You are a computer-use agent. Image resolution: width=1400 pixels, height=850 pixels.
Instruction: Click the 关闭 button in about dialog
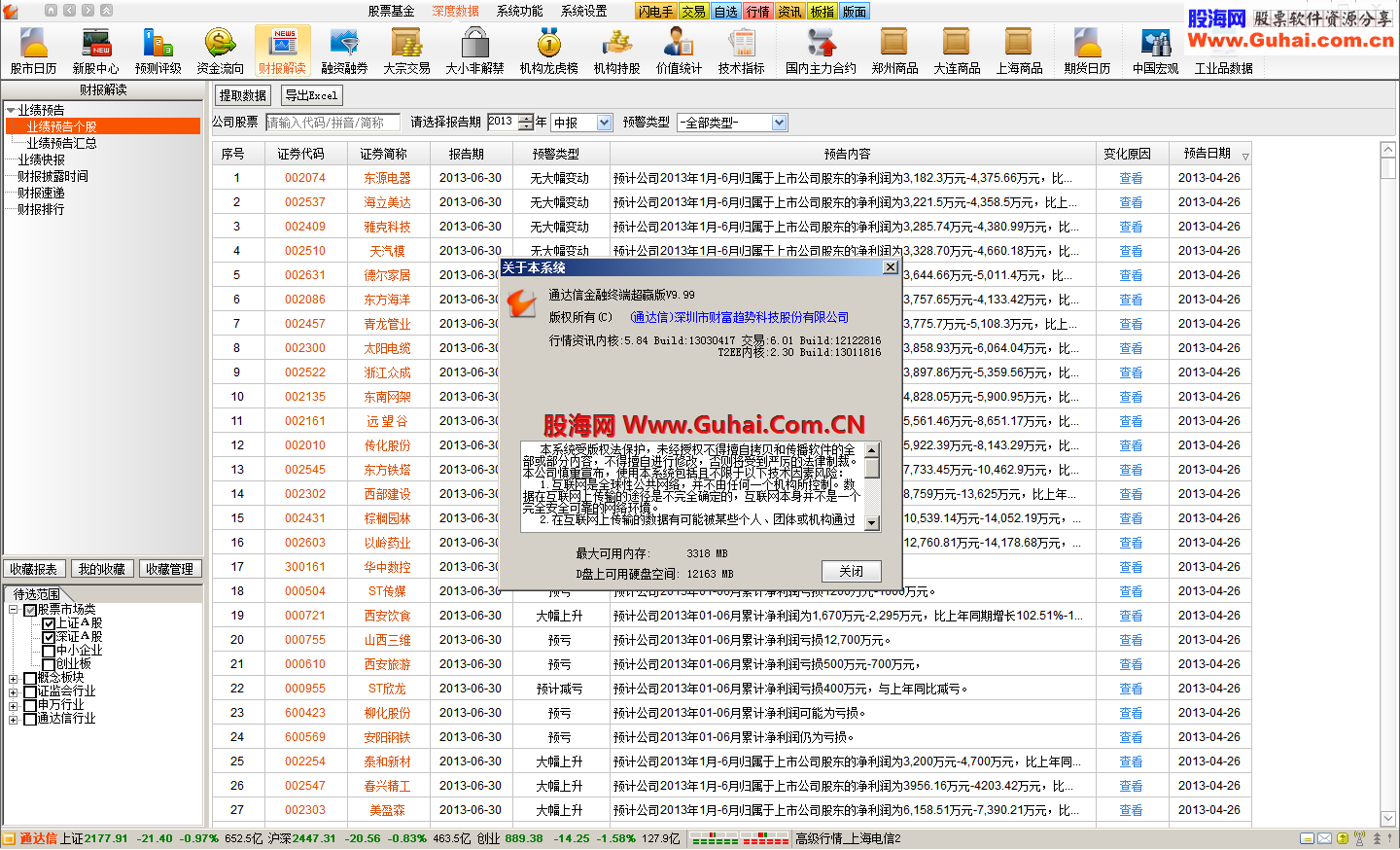(x=851, y=571)
